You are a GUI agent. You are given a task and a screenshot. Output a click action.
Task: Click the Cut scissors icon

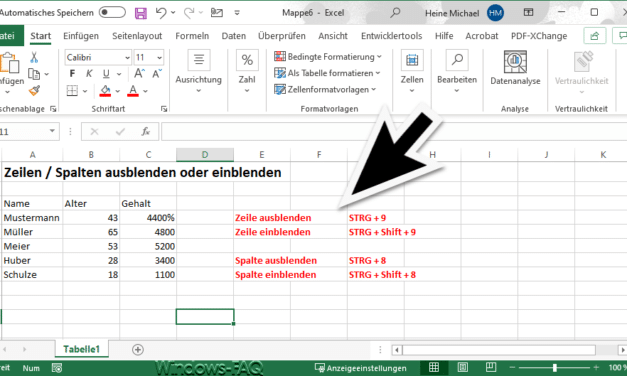34,58
